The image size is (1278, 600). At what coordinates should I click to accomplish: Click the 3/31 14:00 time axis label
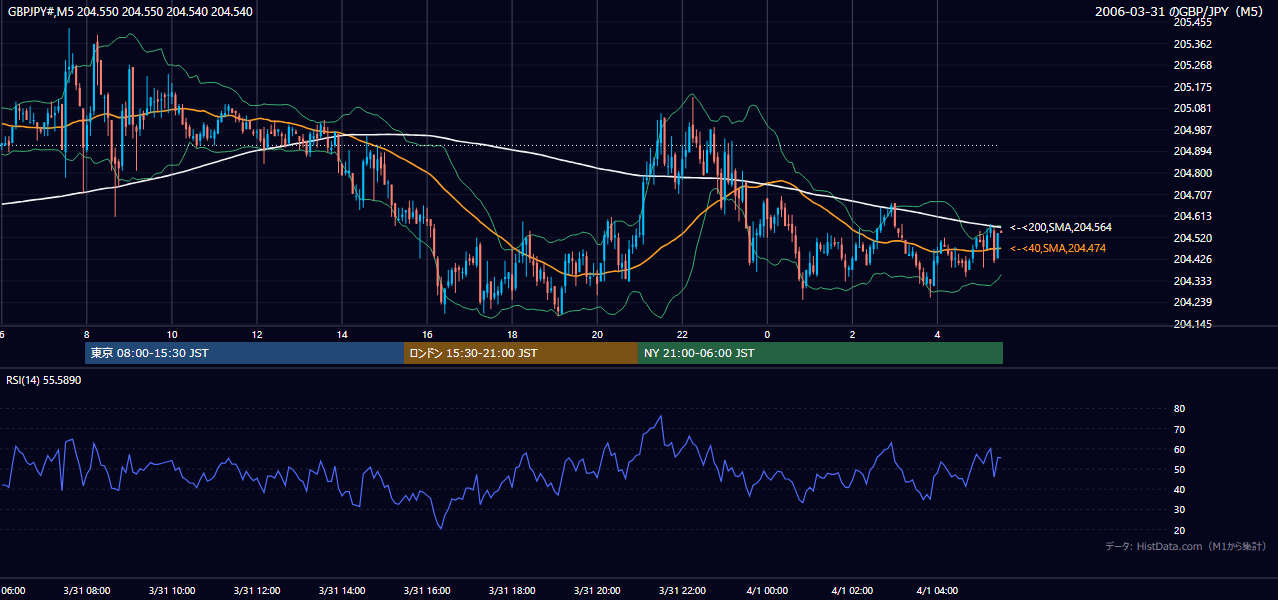tap(342, 591)
